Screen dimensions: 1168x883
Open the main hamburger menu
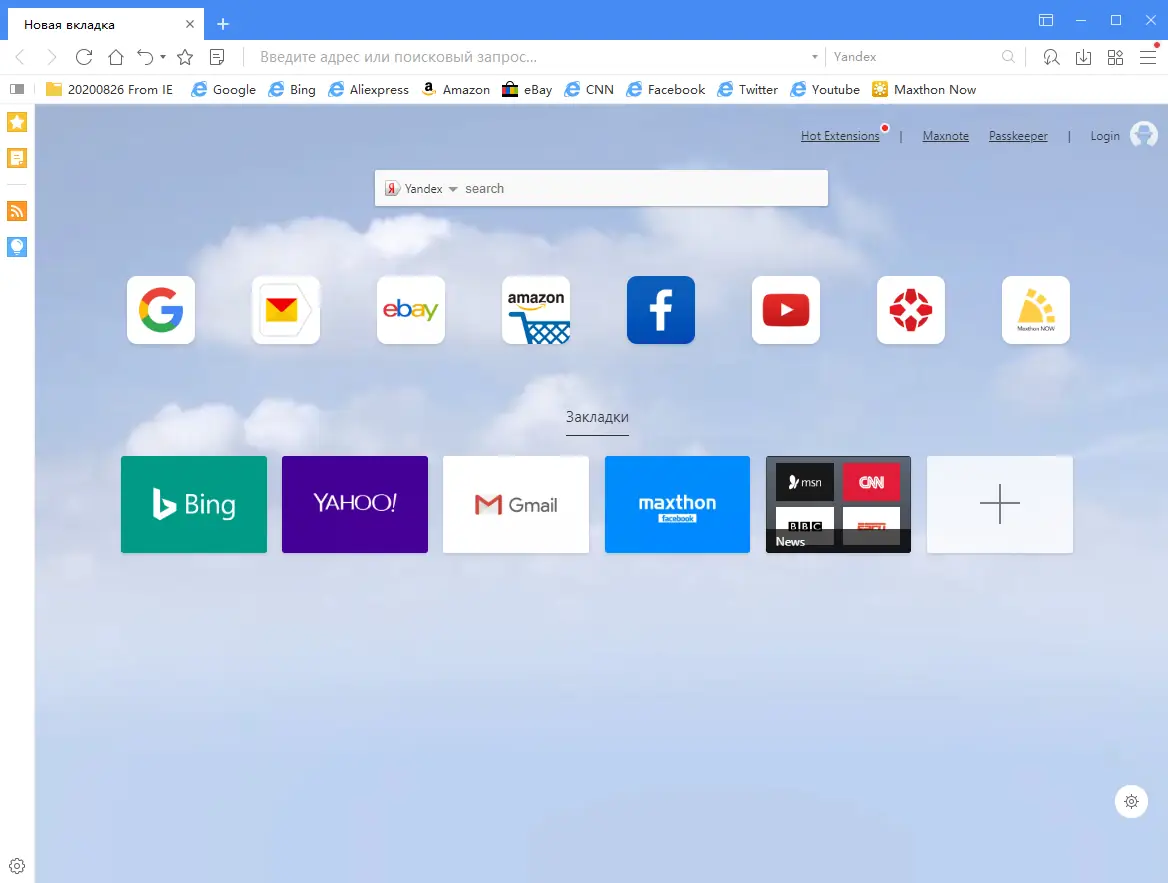pyautogui.click(x=1147, y=57)
